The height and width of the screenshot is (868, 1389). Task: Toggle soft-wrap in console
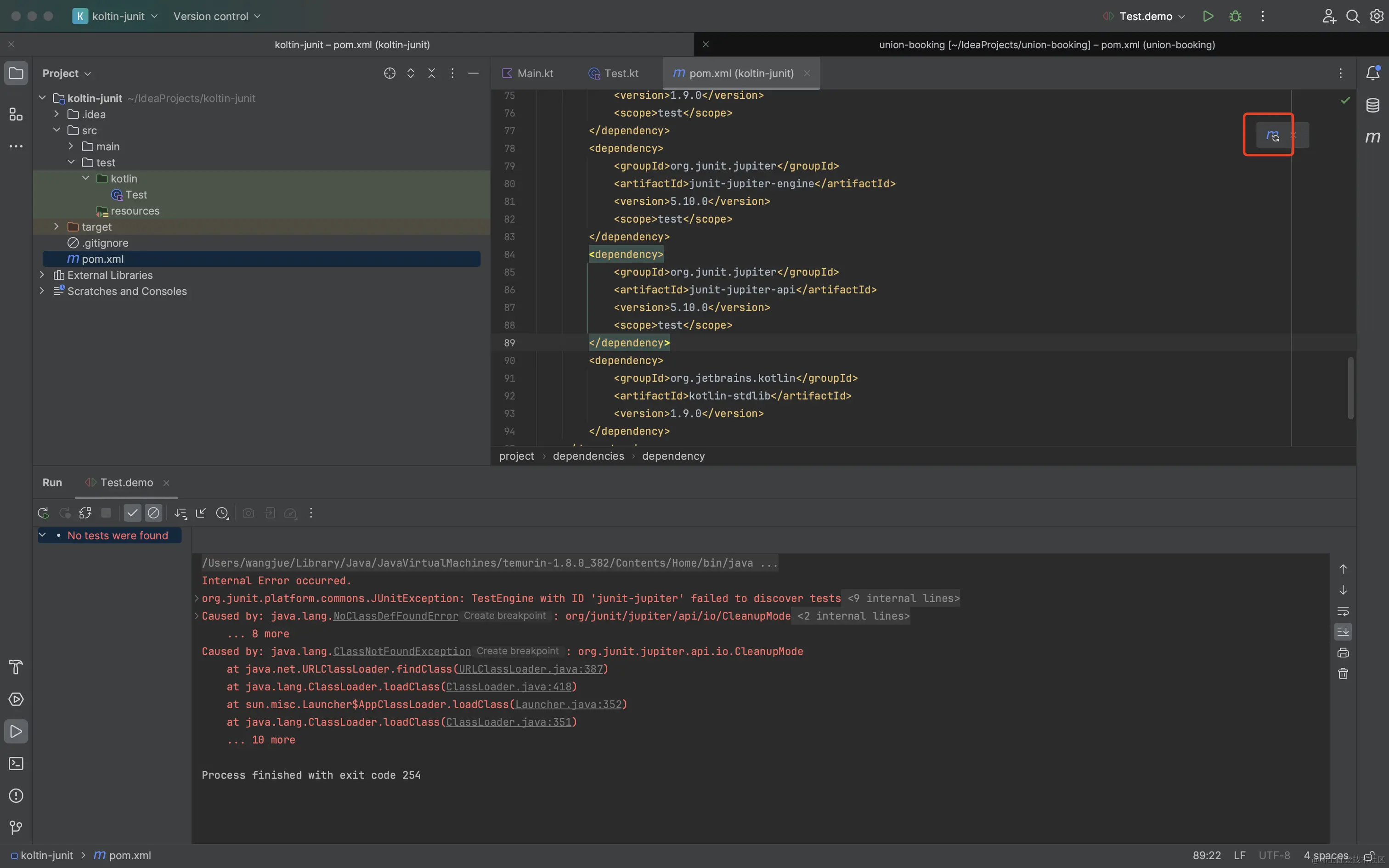(x=1343, y=611)
